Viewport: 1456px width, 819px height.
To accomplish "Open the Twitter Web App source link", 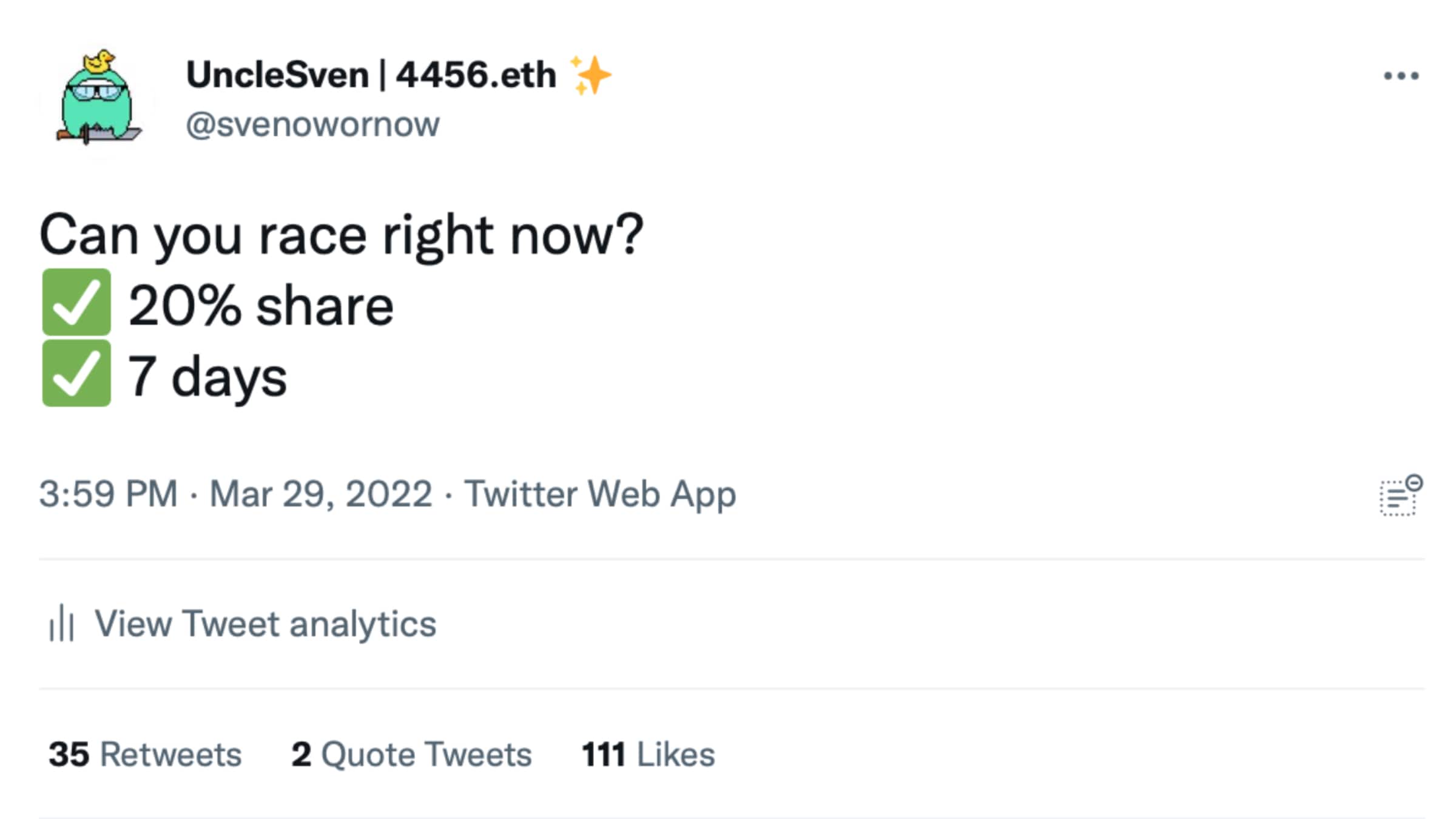I will [x=600, y=494].
